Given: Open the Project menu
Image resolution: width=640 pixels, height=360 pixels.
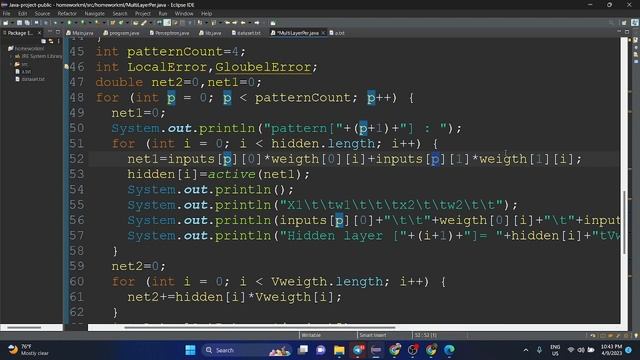Looking at the screenshot, I should [143, 13].
